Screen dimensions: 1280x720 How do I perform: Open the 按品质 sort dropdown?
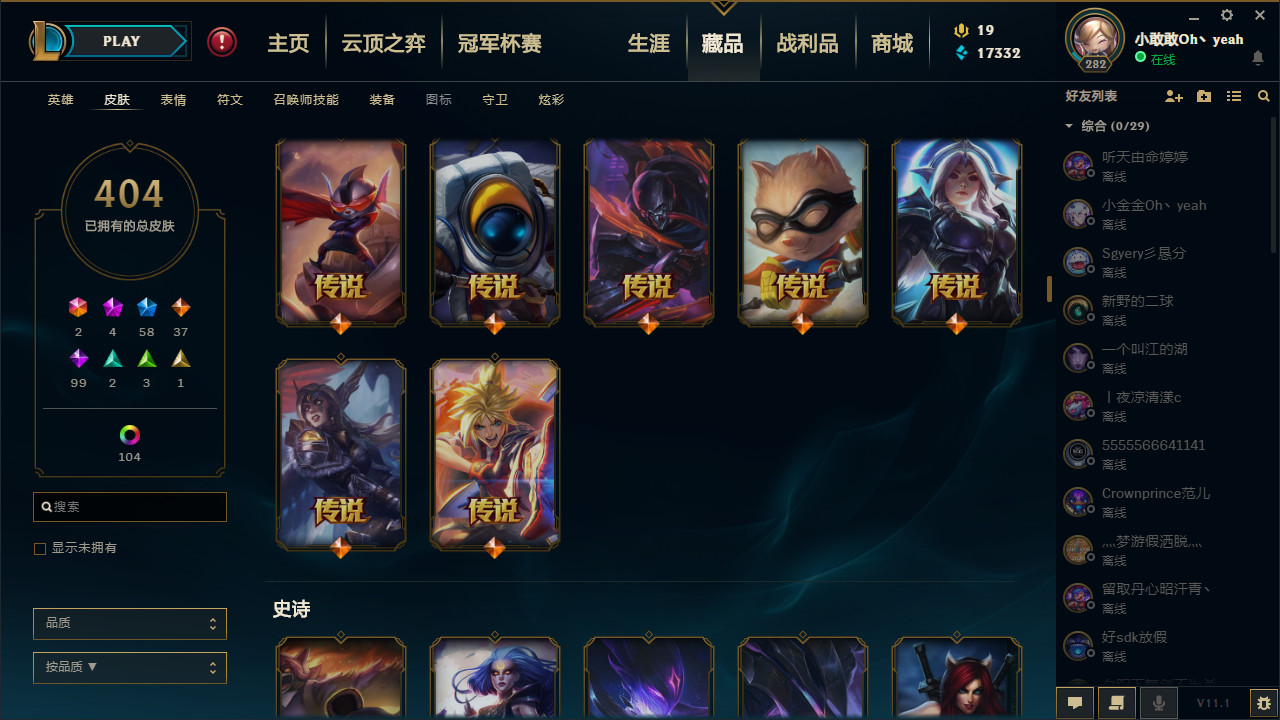[x=130, y=667]
